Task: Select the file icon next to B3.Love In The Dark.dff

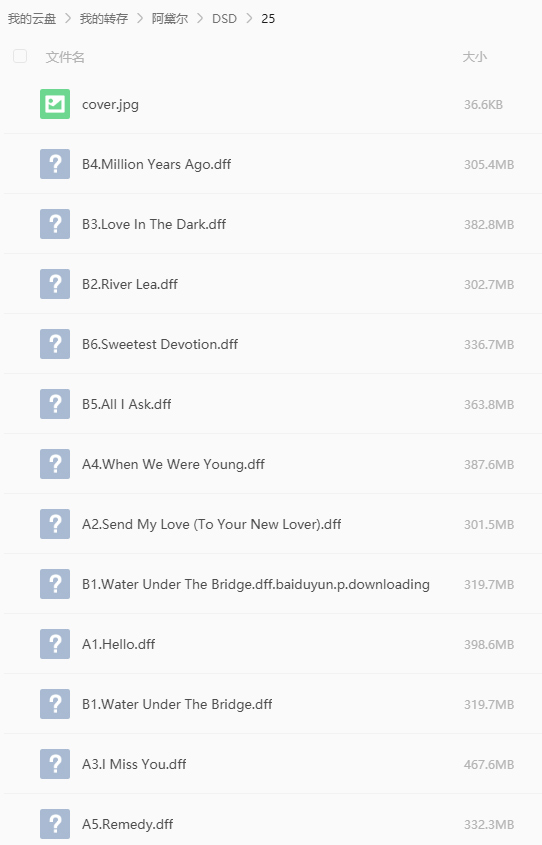Action: tap(55, 224)
